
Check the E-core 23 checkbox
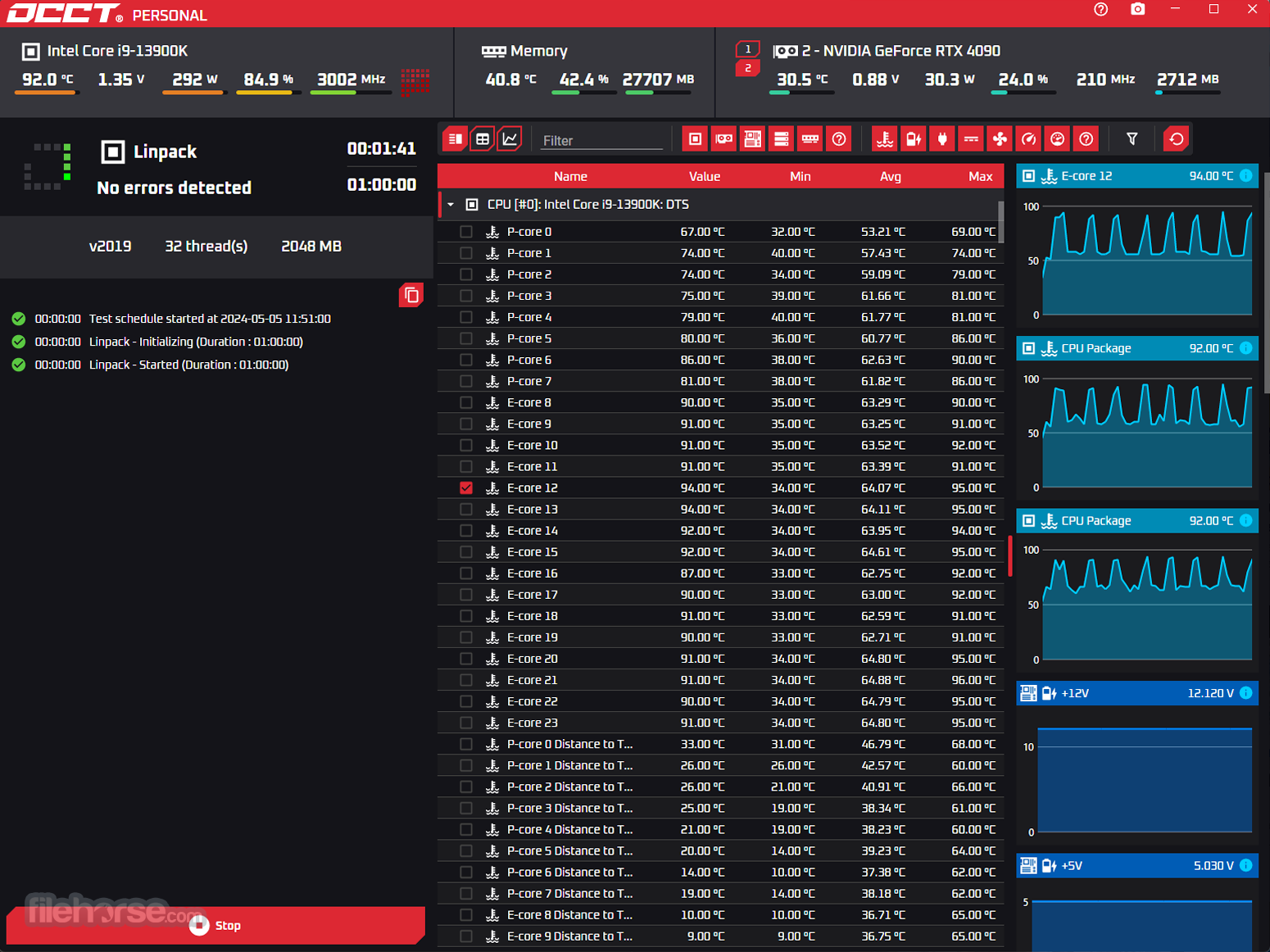coord(466,723)
